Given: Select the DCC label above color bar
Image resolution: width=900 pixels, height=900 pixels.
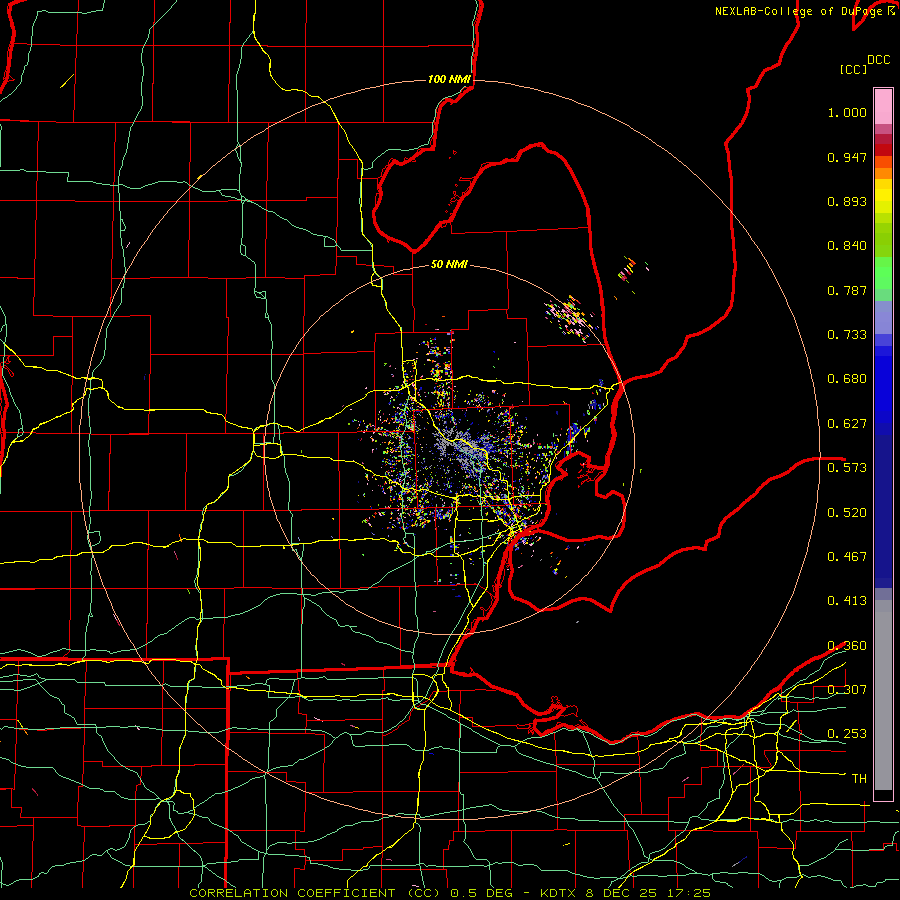Looking at the screenshot, I should coord(878,60).
